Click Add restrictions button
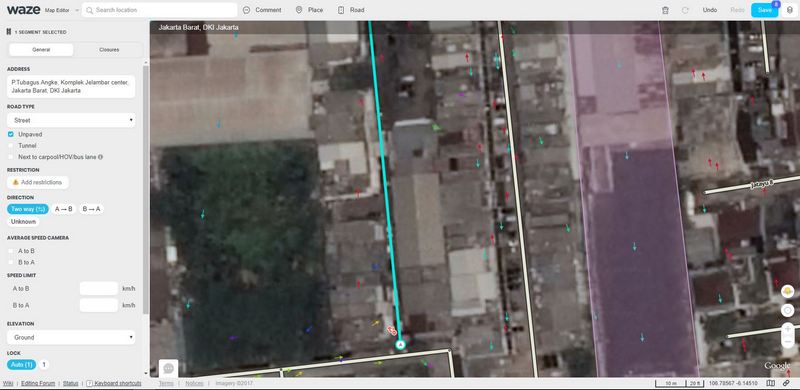Viewport: 800px width, 390px height. tap(38, 182)
